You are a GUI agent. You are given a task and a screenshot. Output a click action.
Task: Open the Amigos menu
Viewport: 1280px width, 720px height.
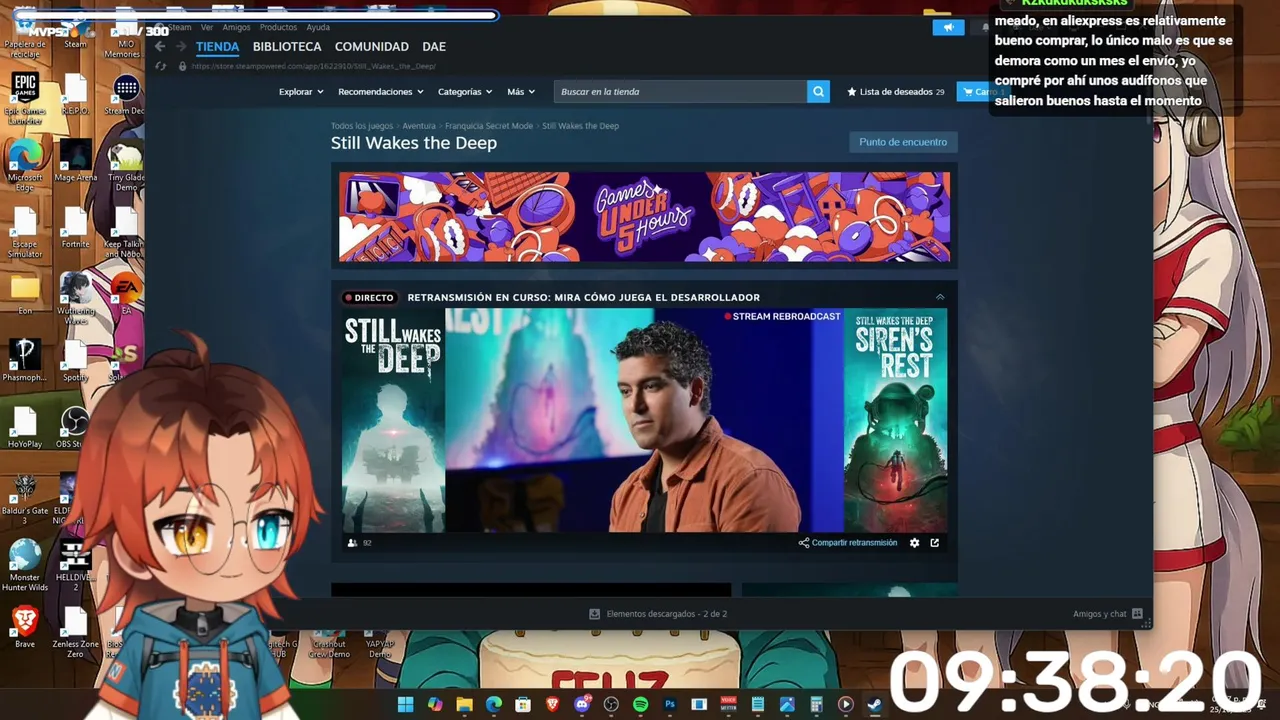237,27
